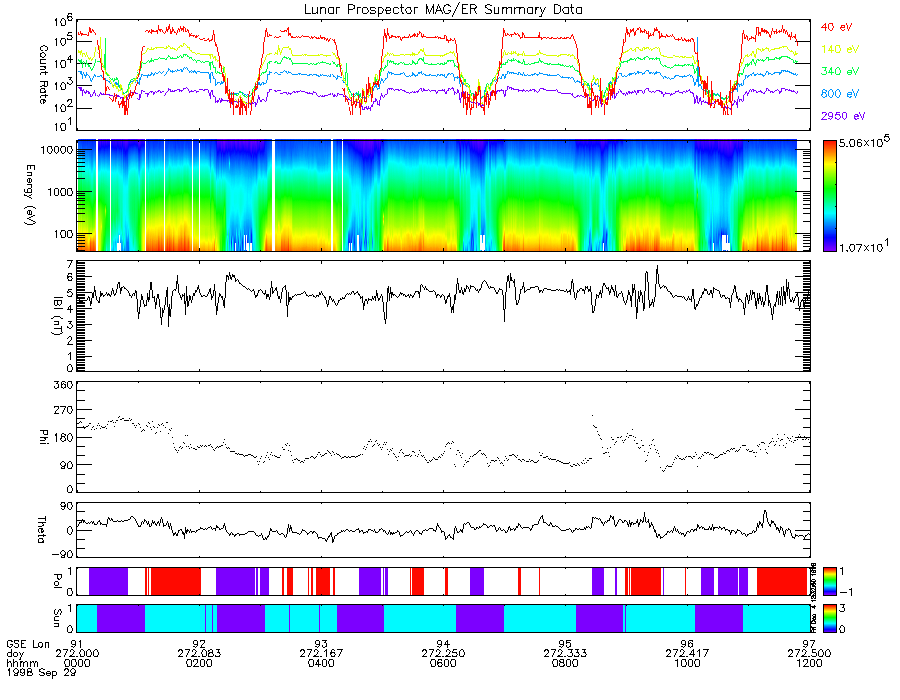
Task: Click the 'hhmm' row label
Action: [x=20, y=663]
